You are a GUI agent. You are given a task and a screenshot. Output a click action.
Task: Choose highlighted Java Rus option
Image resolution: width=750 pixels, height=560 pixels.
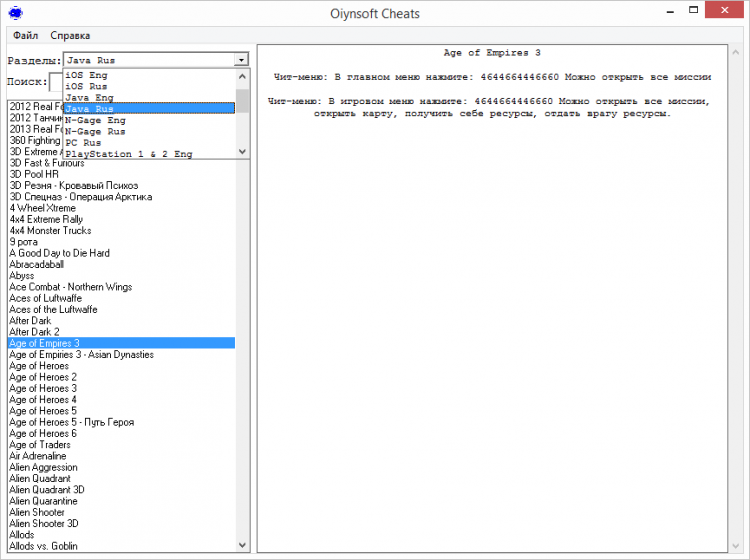[150, 109]
